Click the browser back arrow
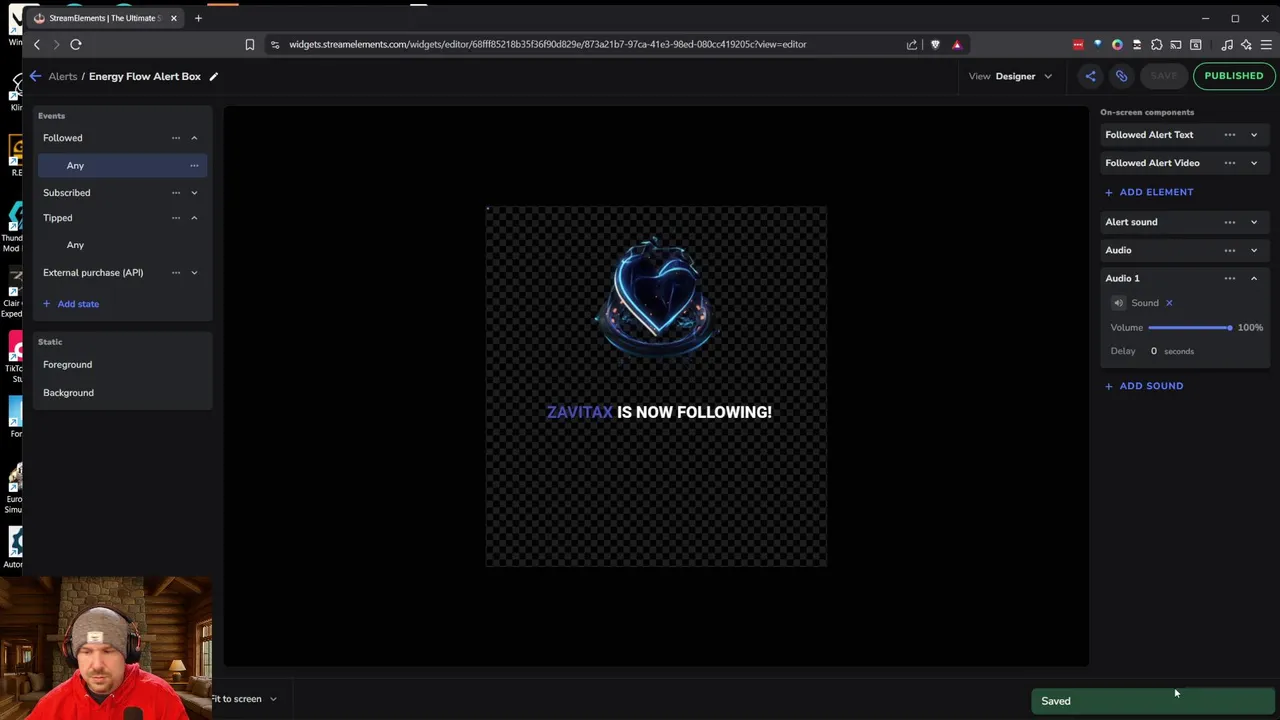 tap(37, 44)
